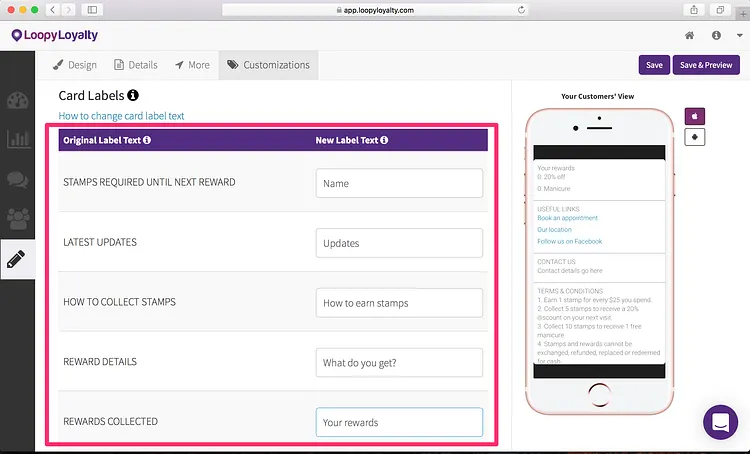Select the Customizations tab
Image resolution: width=750 pixels, height=454 pixels.
(268, 65)
